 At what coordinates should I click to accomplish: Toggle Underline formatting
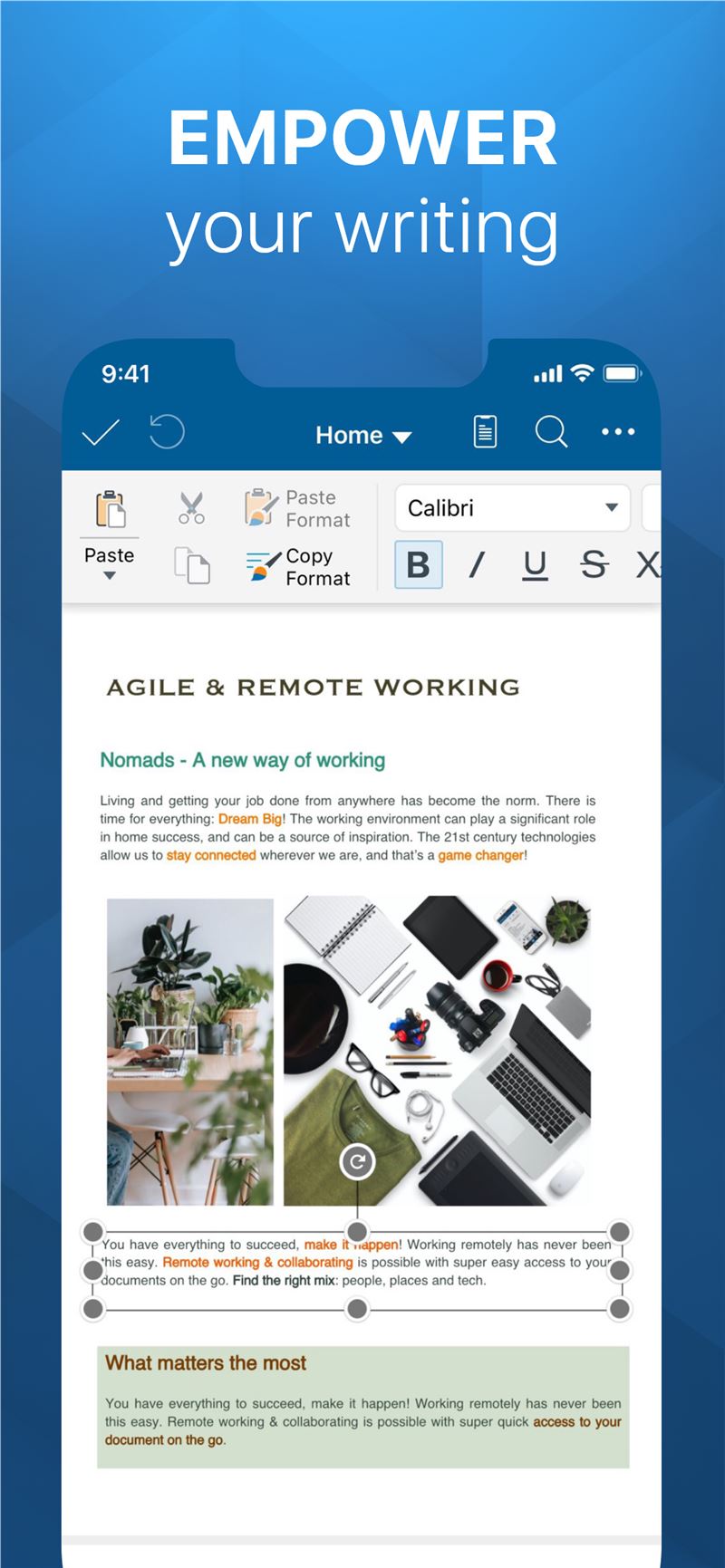pyautogui.click(x=536, y=565)
